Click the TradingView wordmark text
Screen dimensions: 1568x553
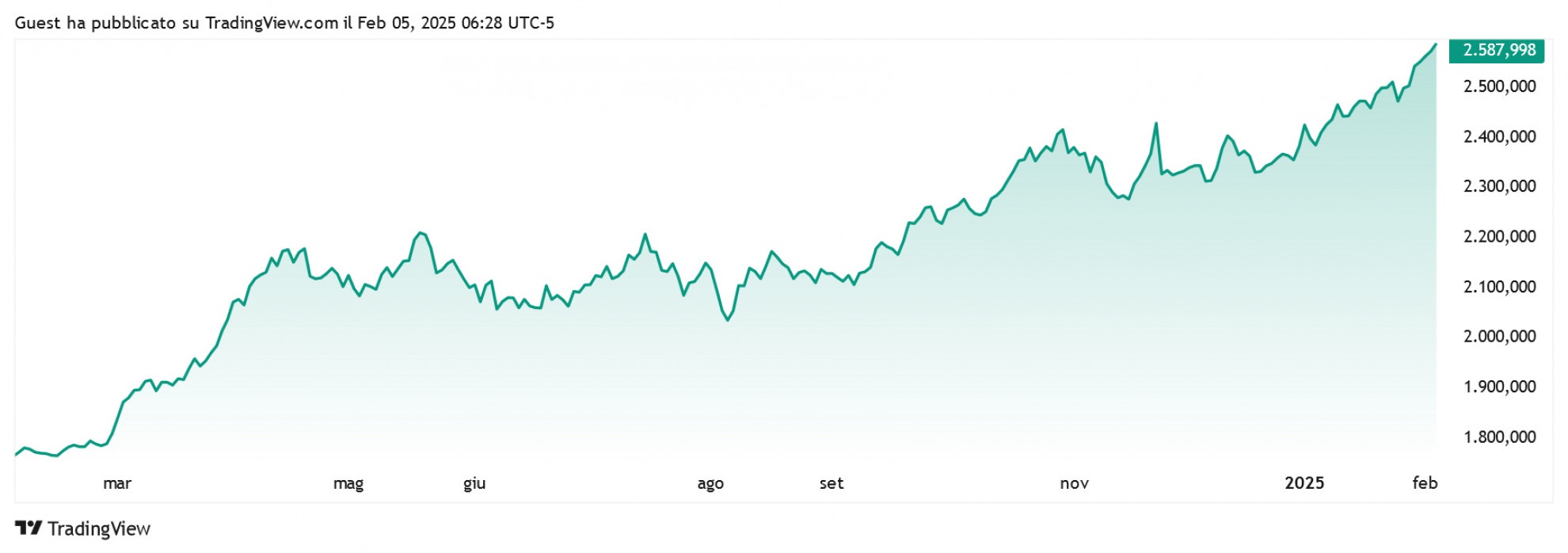coord(99,528)
